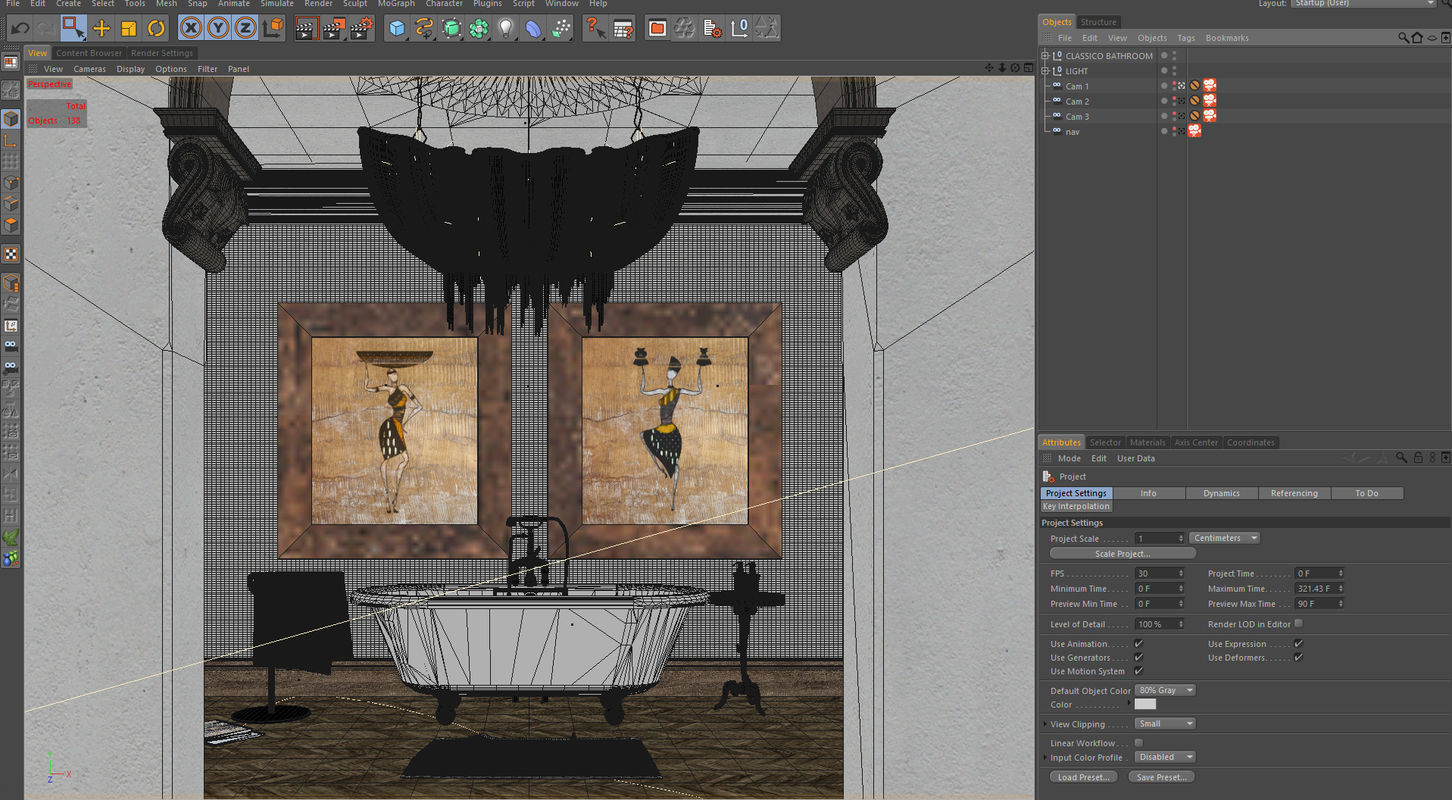Select Cam 2 in object list
Screen dimensions: 1452x800
pos(1077,101)
